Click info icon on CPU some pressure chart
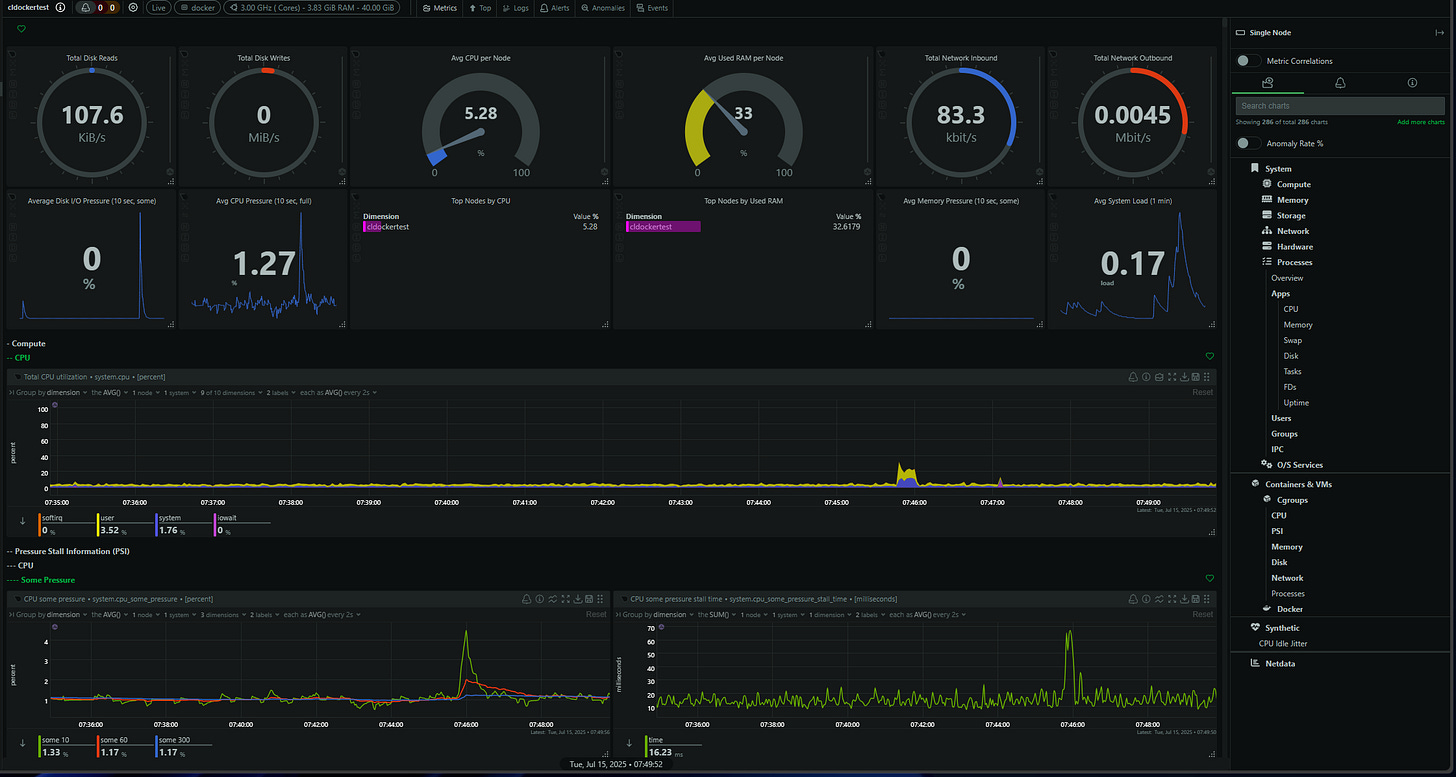The height and width of the screenshot is (777, 1456). tap(539, 599)
